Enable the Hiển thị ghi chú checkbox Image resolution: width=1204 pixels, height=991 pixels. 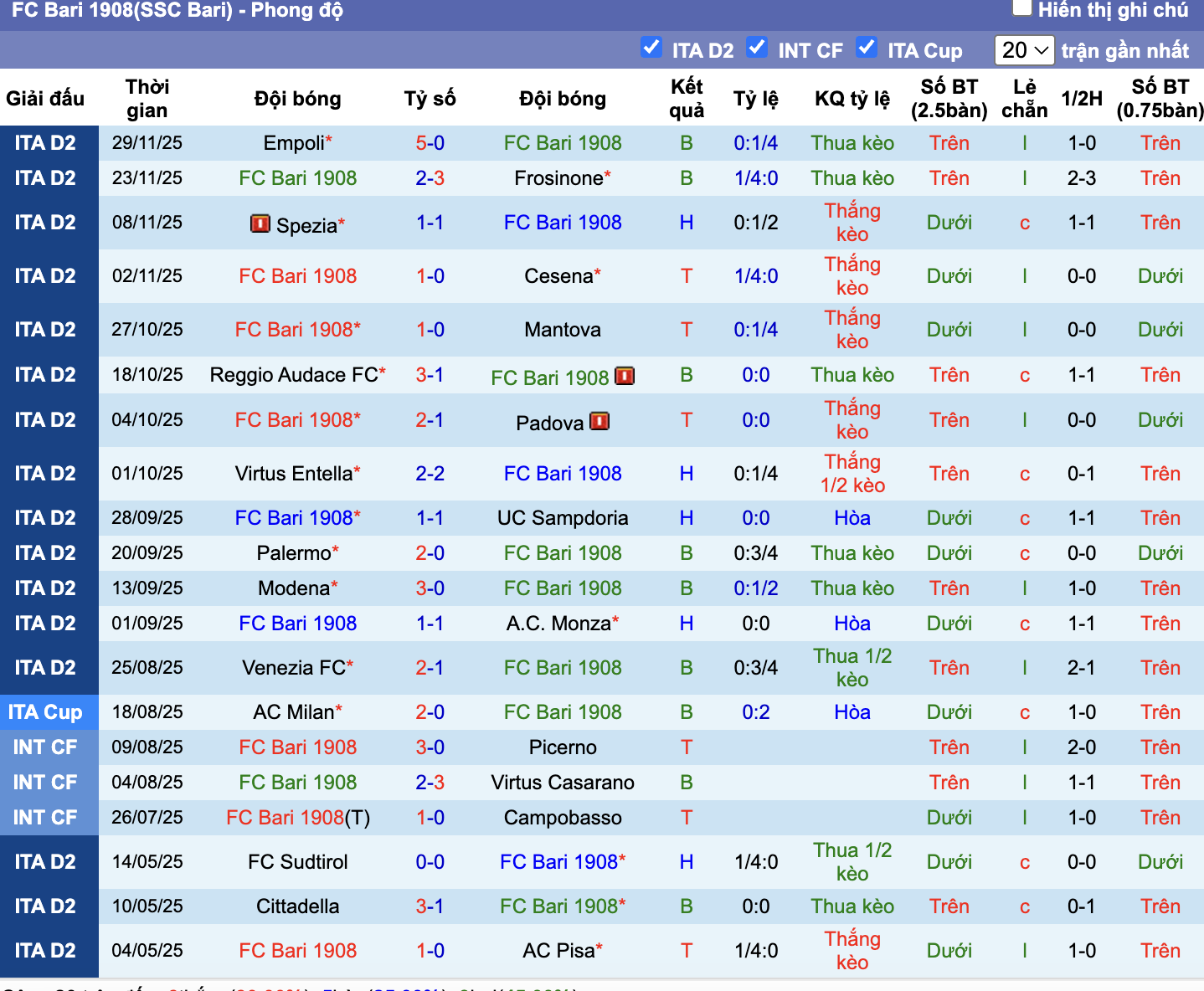pos(1021,8)
